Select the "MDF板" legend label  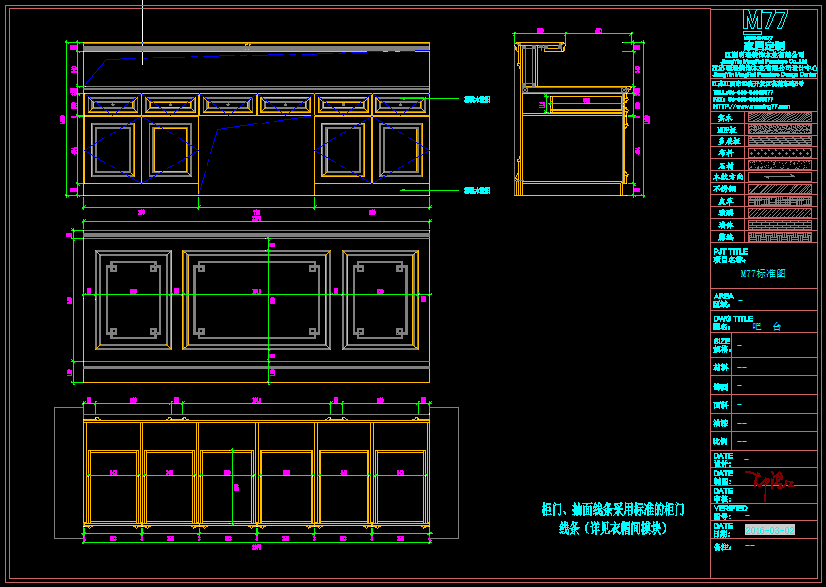point(726,130)
